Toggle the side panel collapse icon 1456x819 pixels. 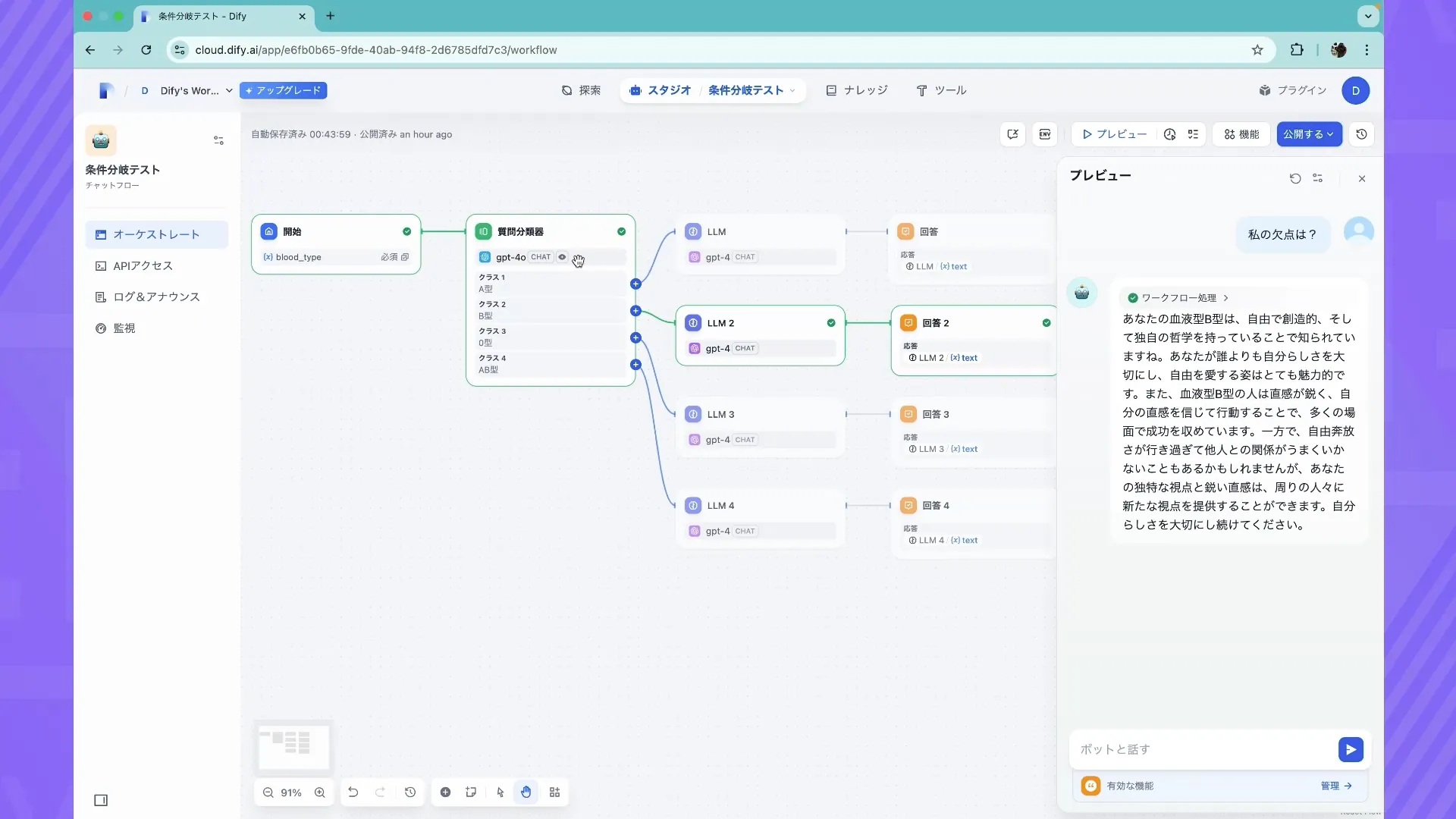(101, 800)
